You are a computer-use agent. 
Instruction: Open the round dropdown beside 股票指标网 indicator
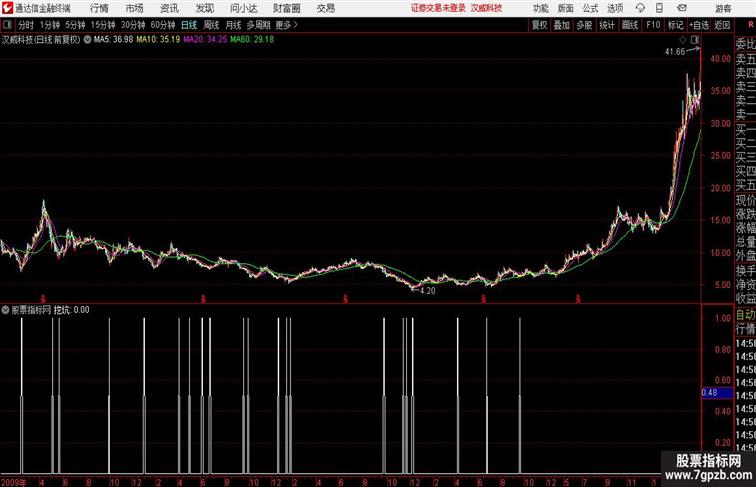pyautogui.click(x=5, y=310)
